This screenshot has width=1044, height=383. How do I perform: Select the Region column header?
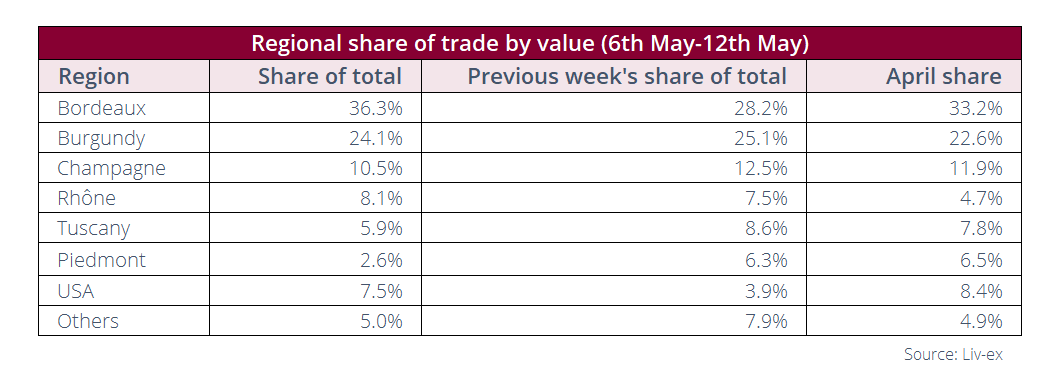124,76
